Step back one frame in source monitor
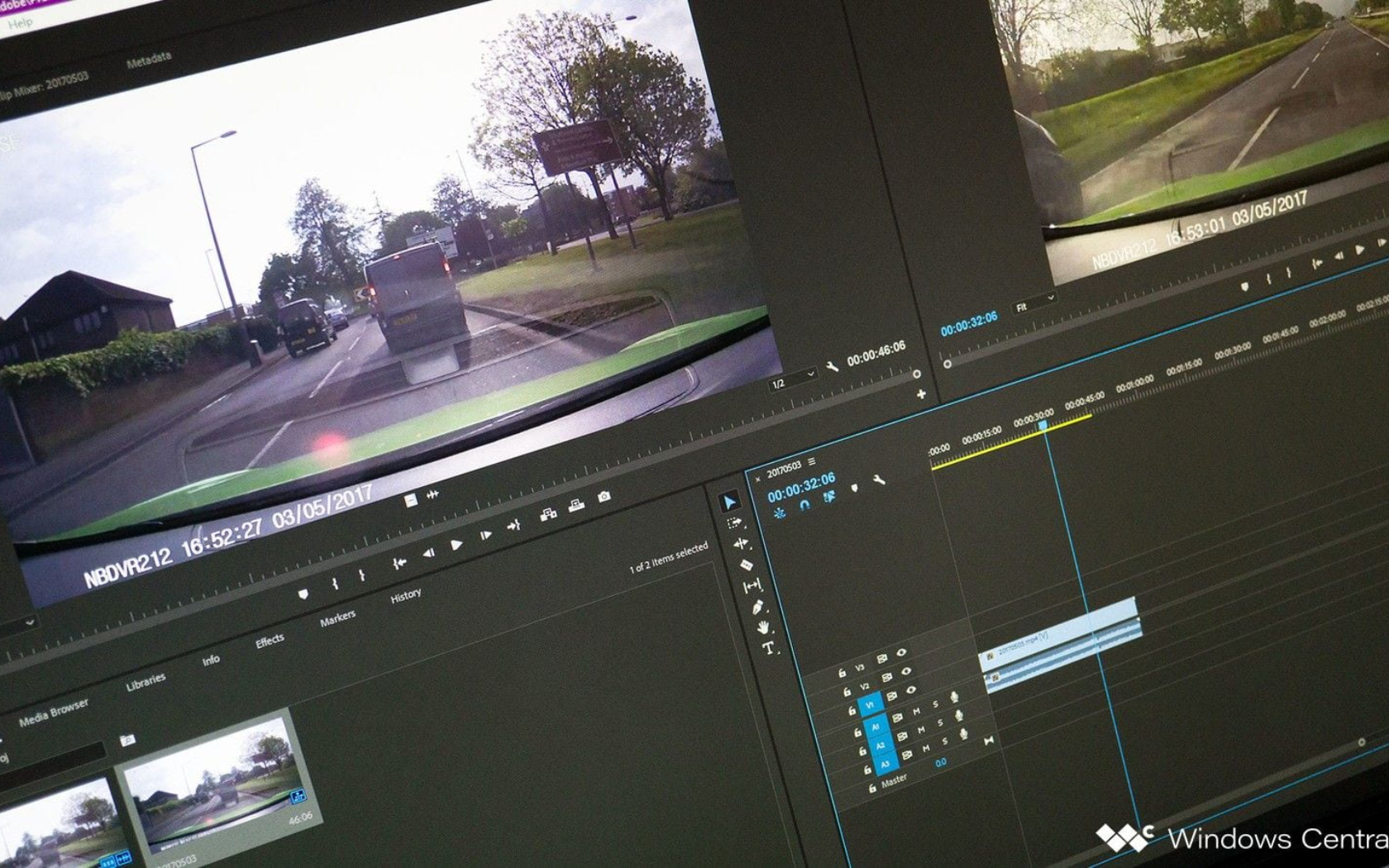 (x=428, y=553)
